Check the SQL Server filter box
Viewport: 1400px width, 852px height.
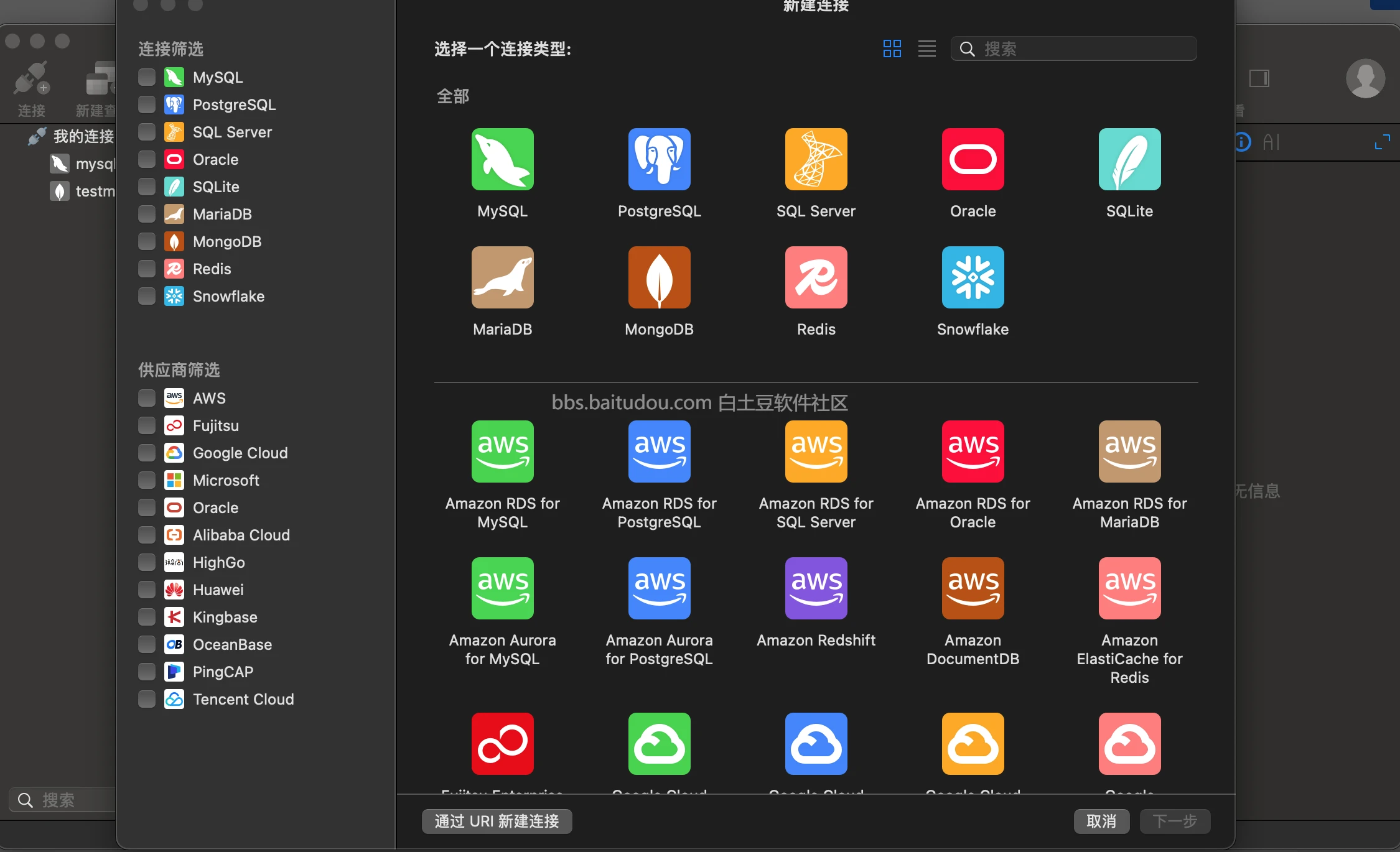click(x=147, y=132)
